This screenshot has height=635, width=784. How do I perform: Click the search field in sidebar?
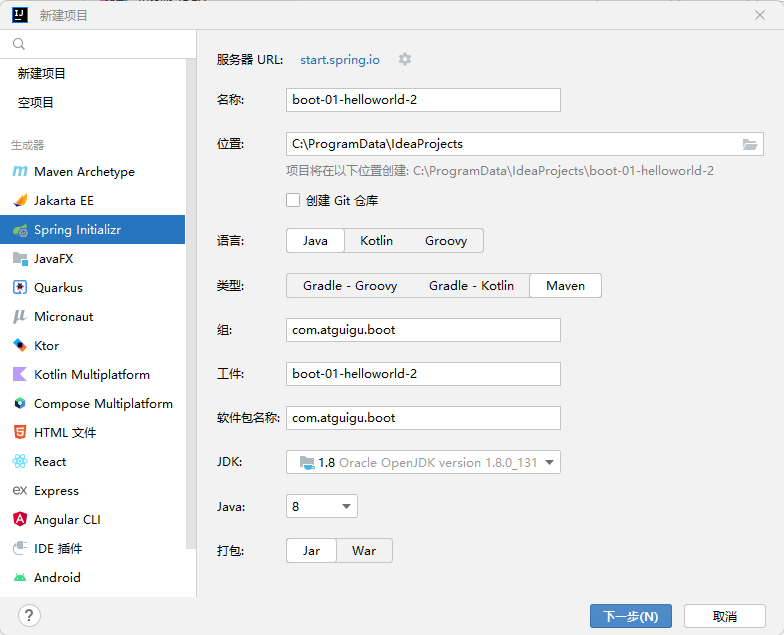click(98, 44)
